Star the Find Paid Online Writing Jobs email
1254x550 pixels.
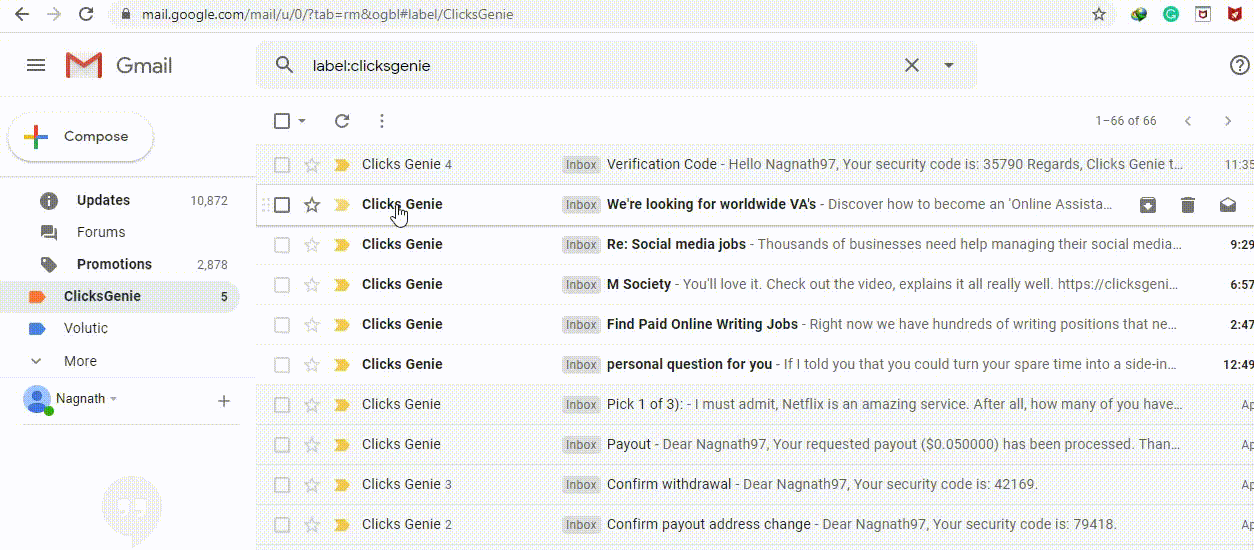coord(312,325)
